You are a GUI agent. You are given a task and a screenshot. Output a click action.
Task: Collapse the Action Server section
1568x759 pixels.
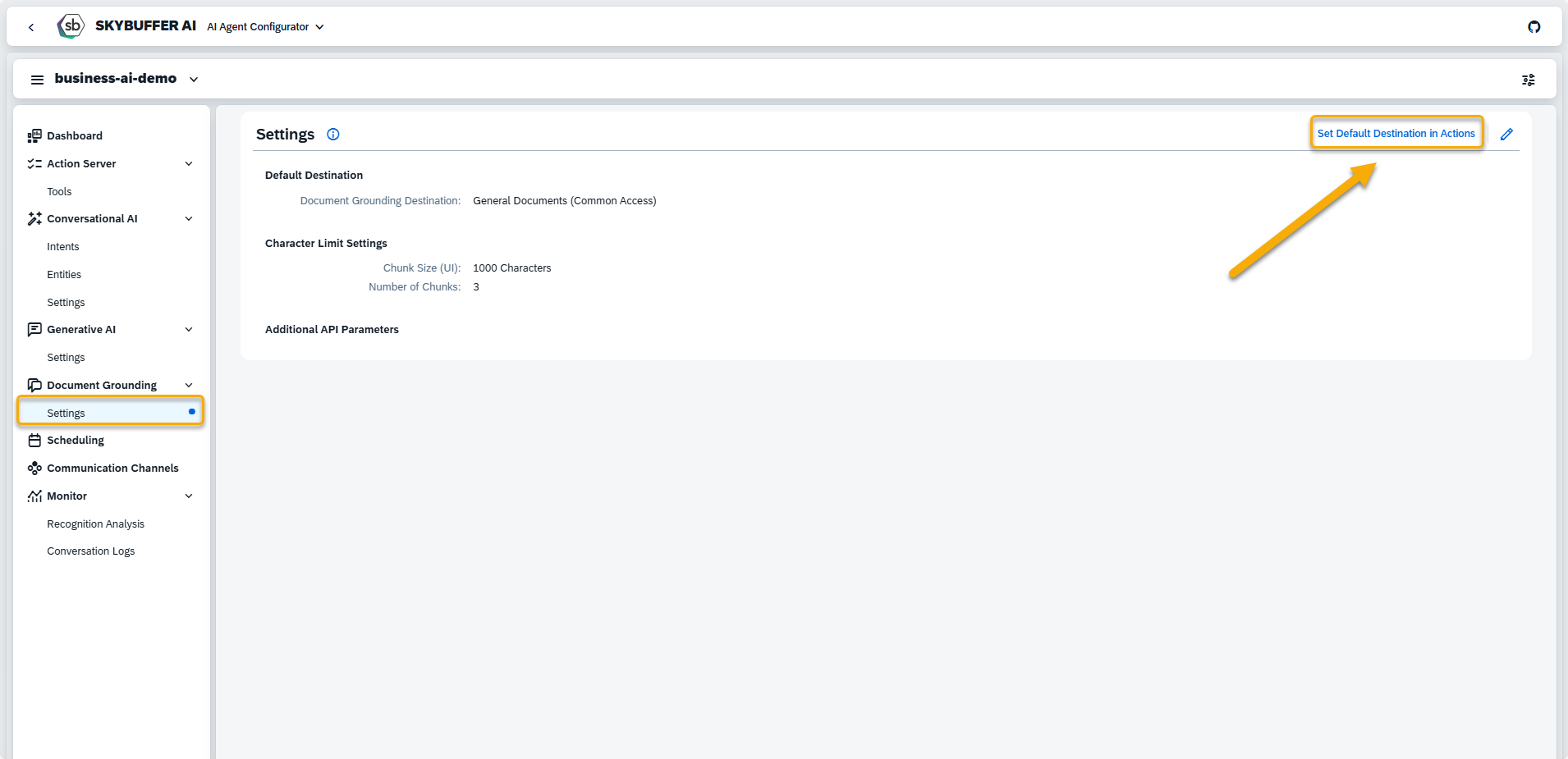click(189, 164)
